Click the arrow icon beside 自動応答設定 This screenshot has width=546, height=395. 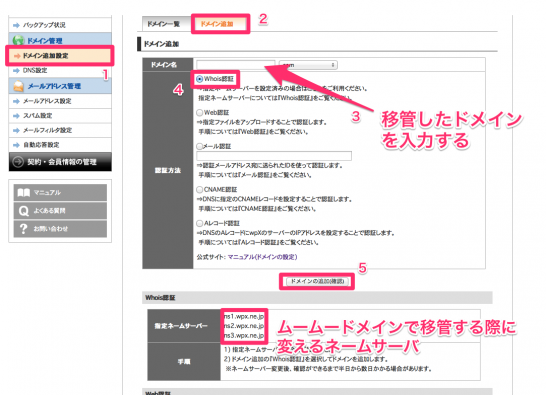click(16, 145)
